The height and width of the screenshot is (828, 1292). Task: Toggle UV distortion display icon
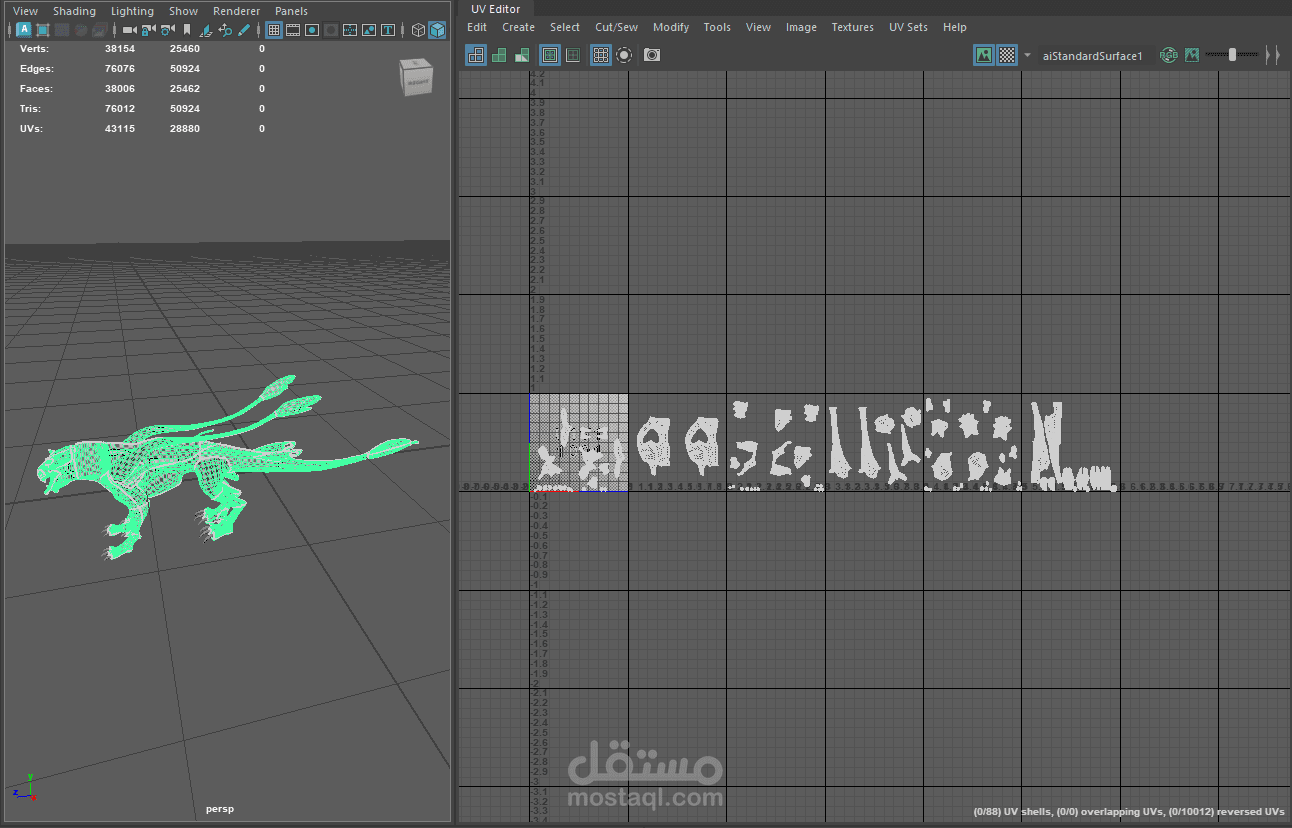tap(522, 55)
